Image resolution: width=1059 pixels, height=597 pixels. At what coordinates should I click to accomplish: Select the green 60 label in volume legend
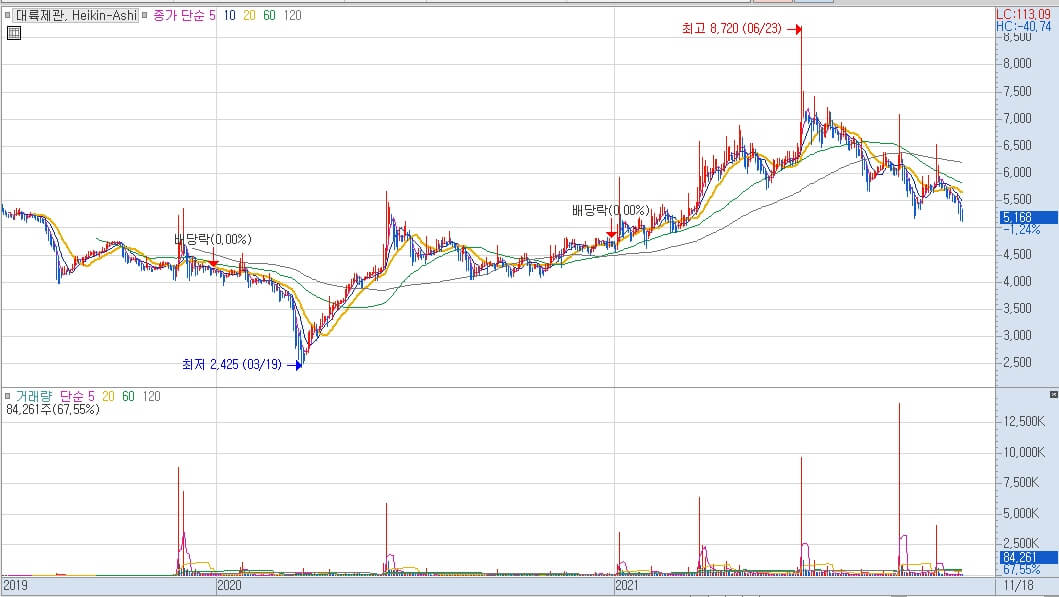[x=128, y=396]
